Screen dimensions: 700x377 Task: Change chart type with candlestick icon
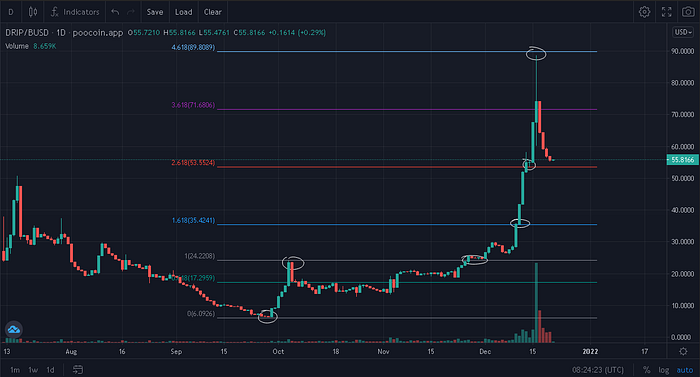tap(33, 12)
